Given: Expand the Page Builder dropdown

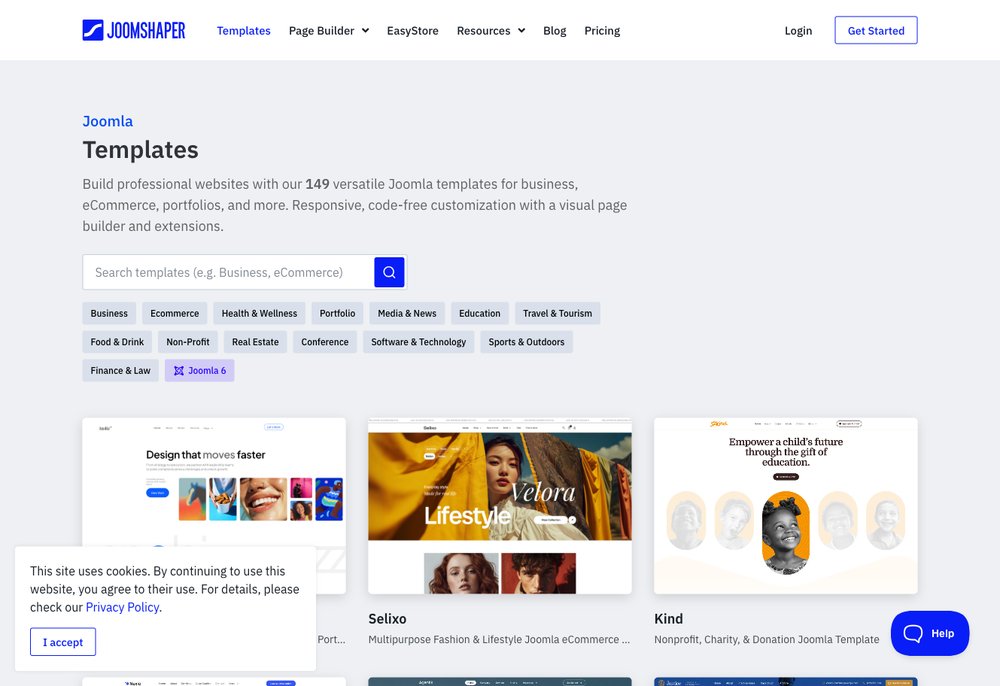Looking at the screenshot, I should tap(329, 31).
